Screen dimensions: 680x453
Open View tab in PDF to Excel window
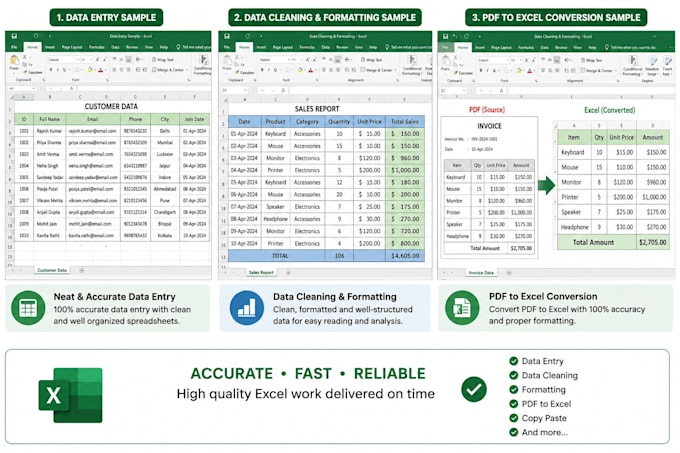click(578, 47)
